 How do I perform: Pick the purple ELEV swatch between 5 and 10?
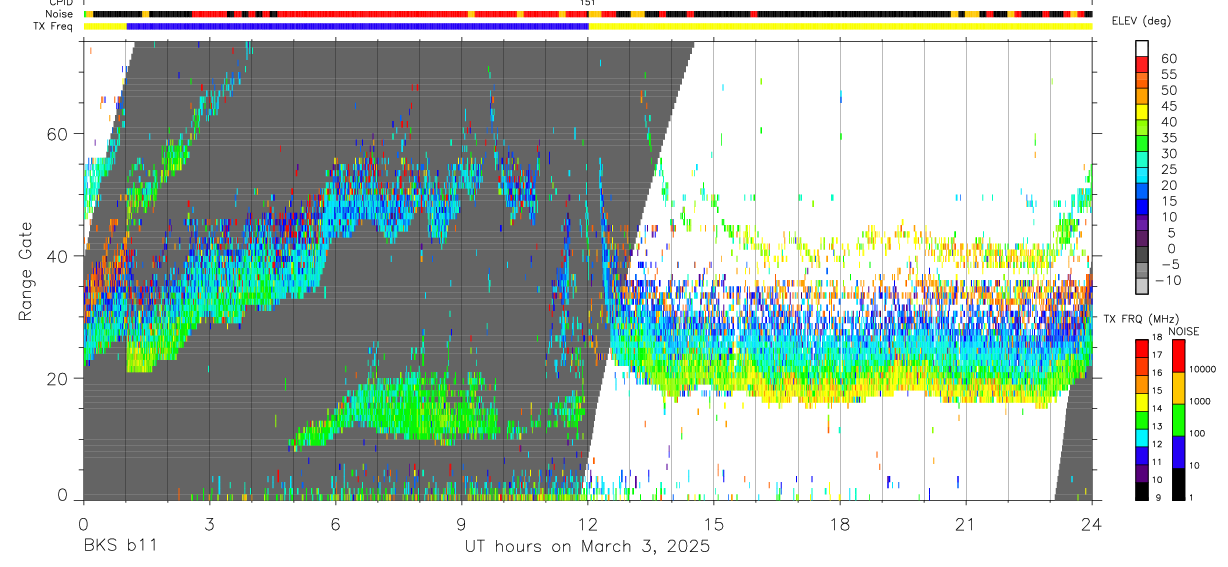click(x=1142, y=225)
